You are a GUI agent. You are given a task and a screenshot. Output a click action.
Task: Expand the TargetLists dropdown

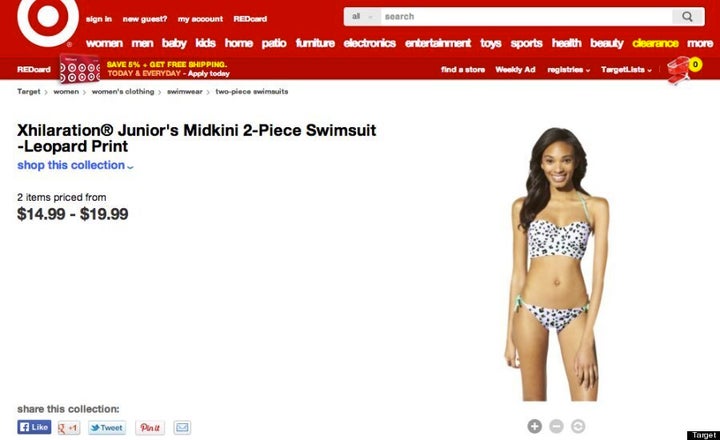[626, 70]
